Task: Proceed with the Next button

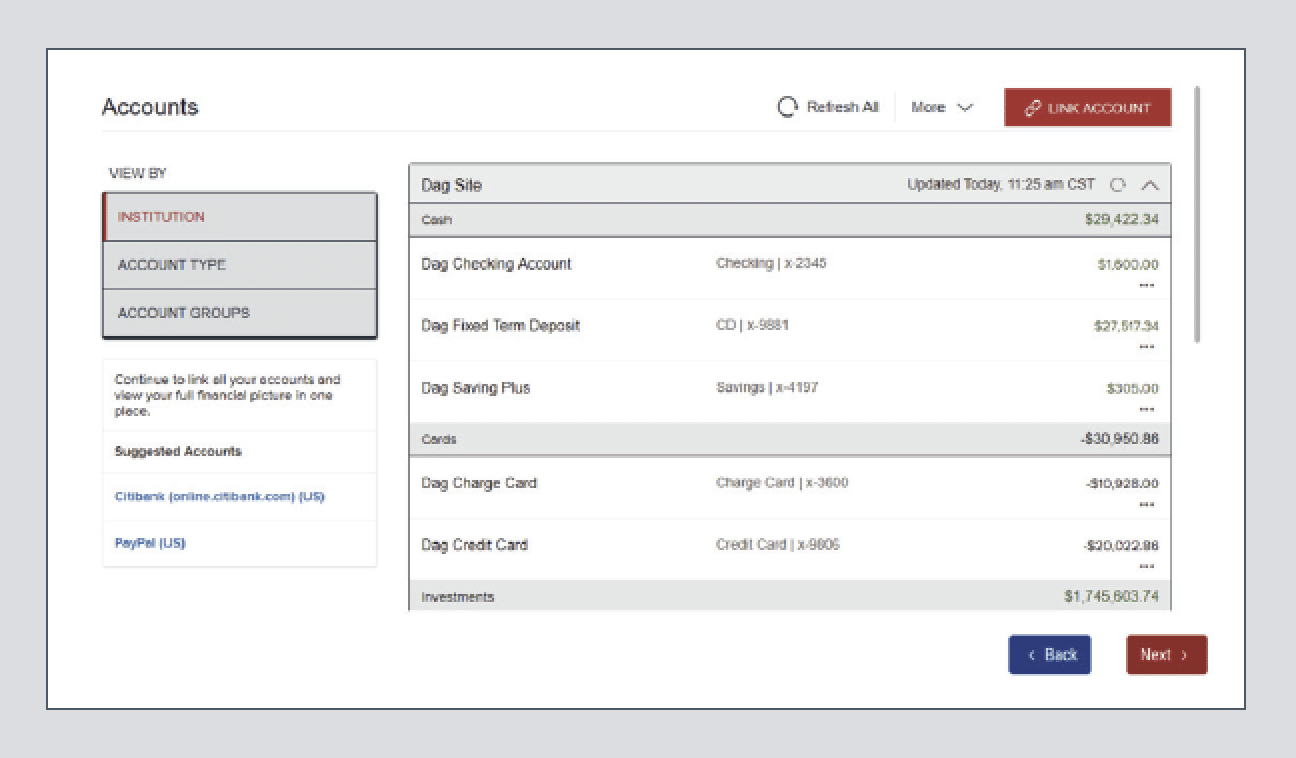Action: pyautogui.click(x=1167, y=655)
